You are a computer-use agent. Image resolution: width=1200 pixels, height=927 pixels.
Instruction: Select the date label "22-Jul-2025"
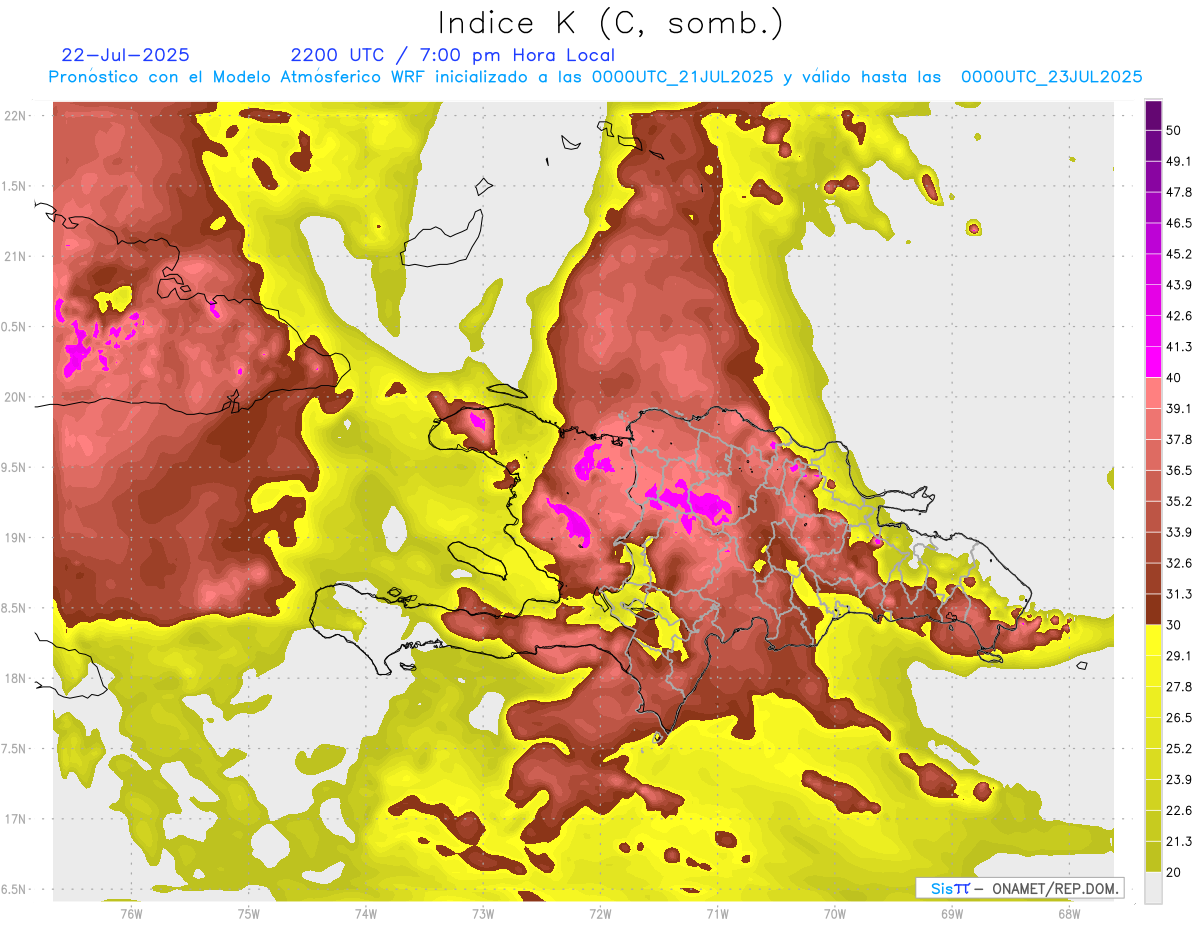point(125,55)
